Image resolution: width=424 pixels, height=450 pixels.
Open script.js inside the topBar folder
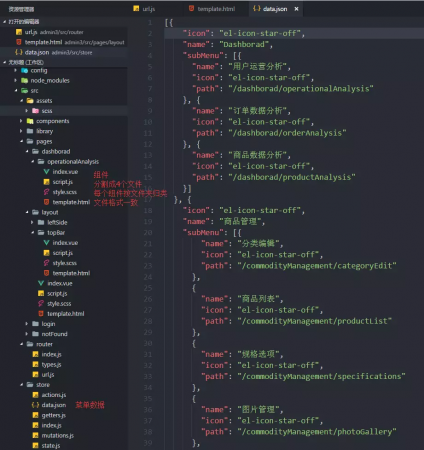pyautogui.click(x=63, y=253)
